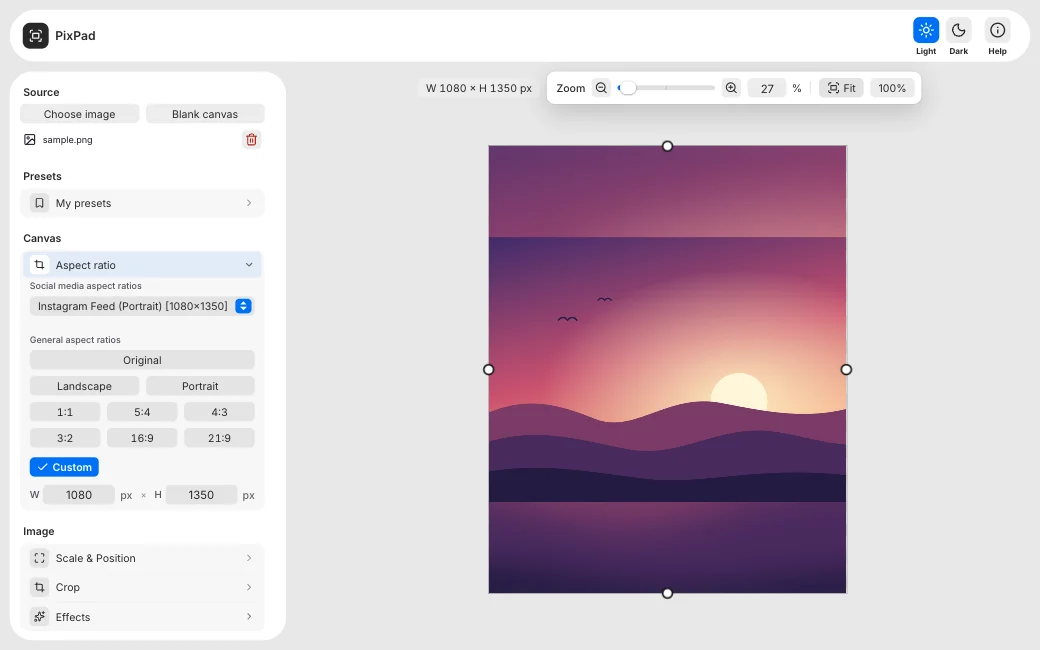Screen dimensions: 1040x650
Task: Select the 1:1 aspect ratio
Action: pos(65,412)
